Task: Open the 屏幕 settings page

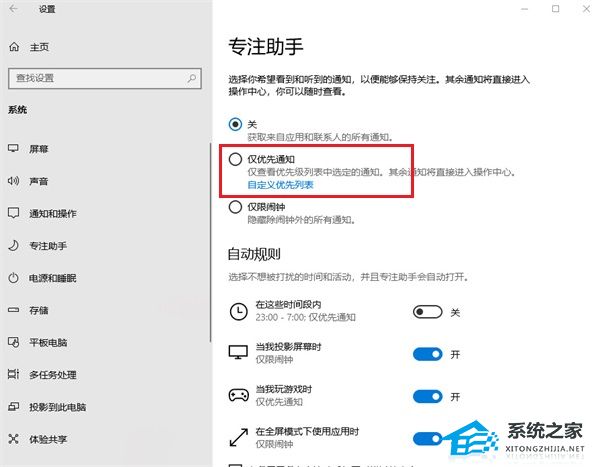Action: 39,149
